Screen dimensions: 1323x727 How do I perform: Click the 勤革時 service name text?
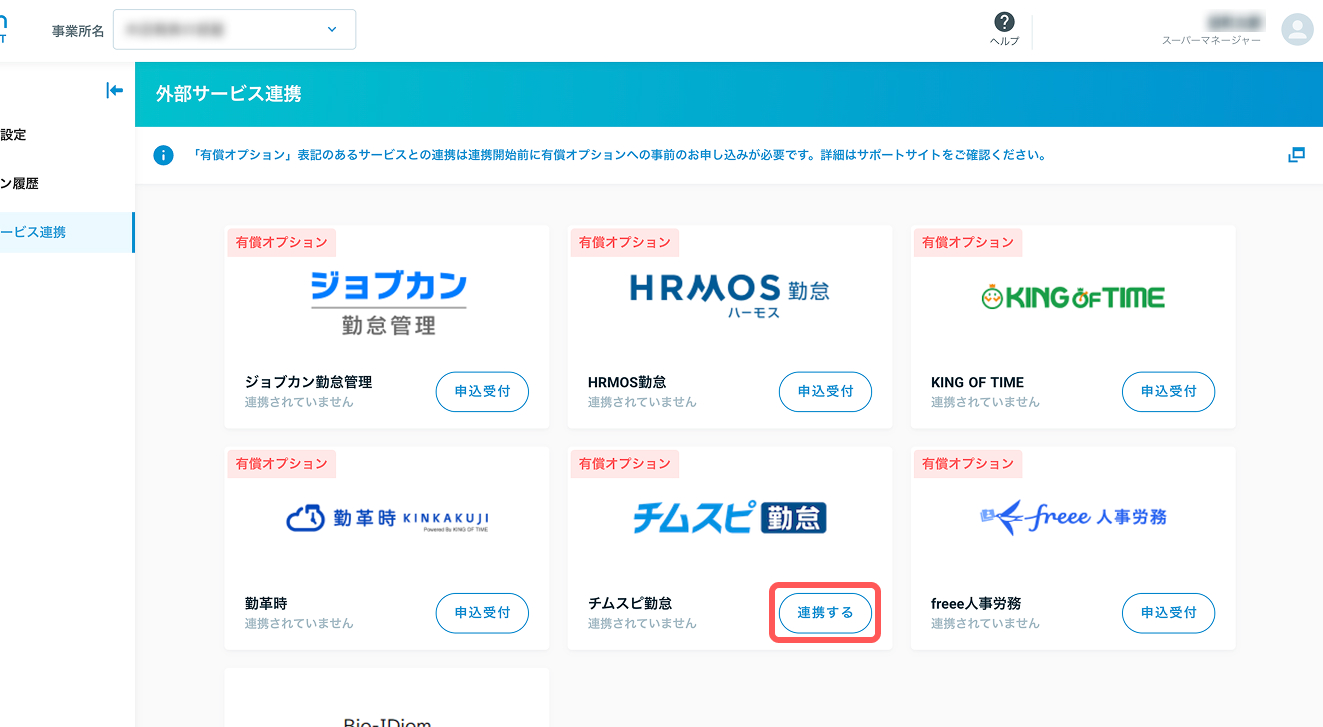click(266, 604)
